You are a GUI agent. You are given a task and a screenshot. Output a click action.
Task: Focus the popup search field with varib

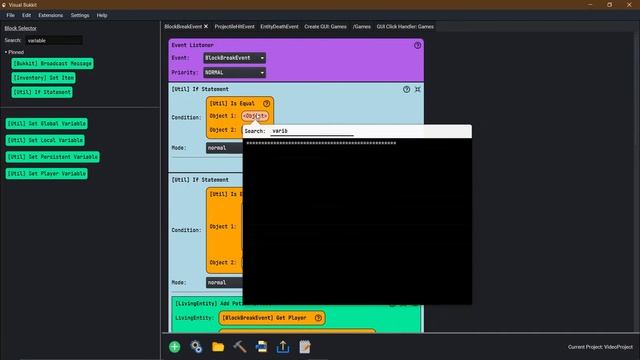click(x=312, y=131)
